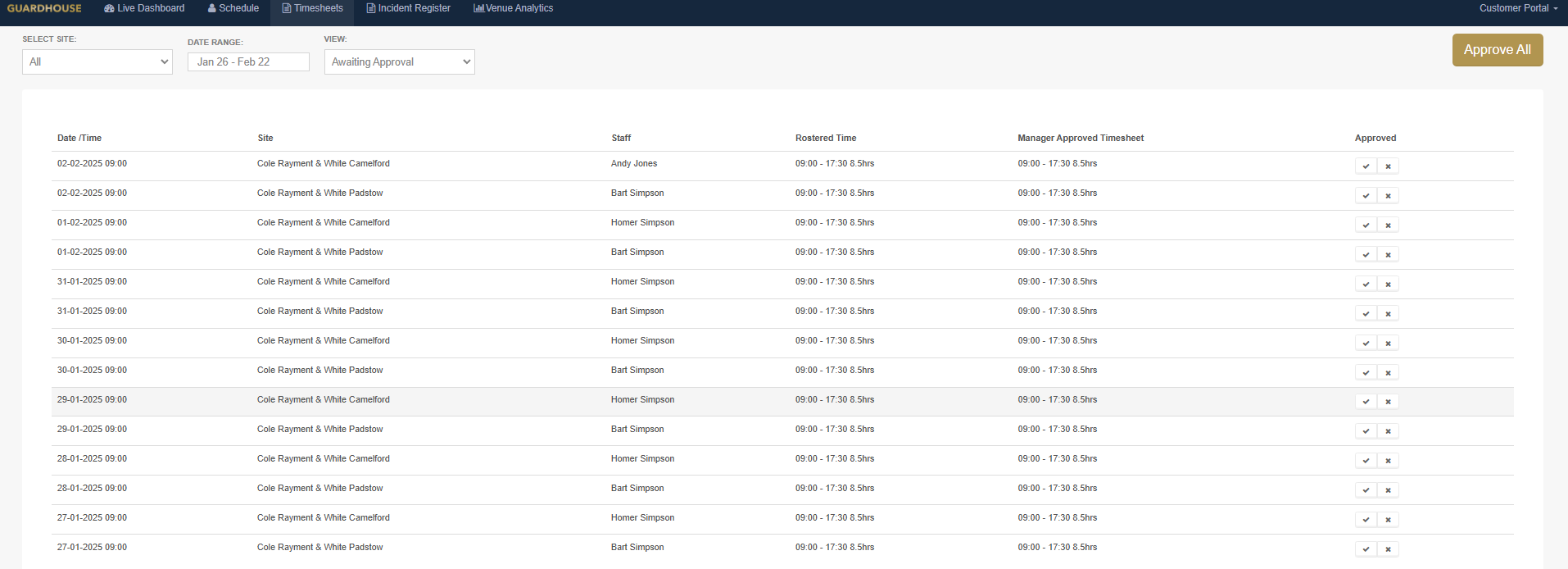
Task: Click Manager Approved Timesheet column header
Action: coord(1081,138)
